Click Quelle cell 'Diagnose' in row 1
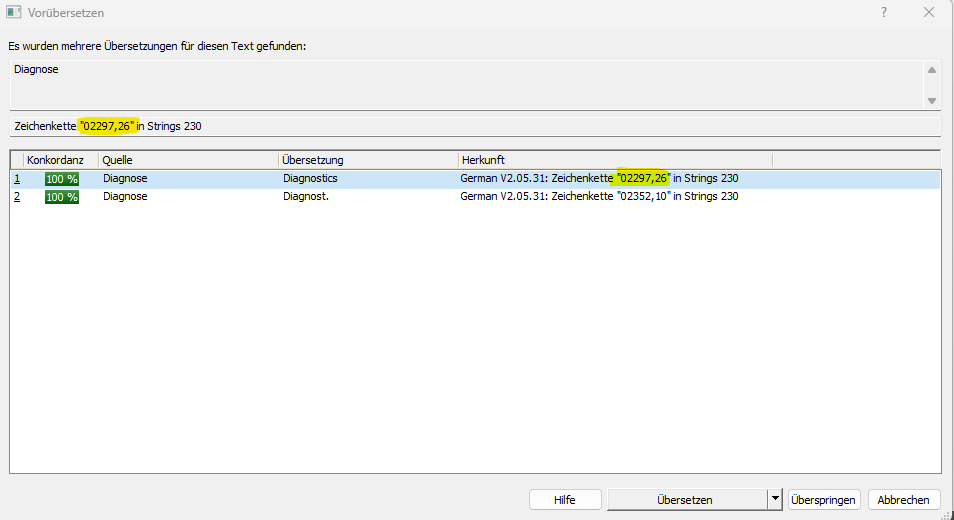 [x=125, y=178]
